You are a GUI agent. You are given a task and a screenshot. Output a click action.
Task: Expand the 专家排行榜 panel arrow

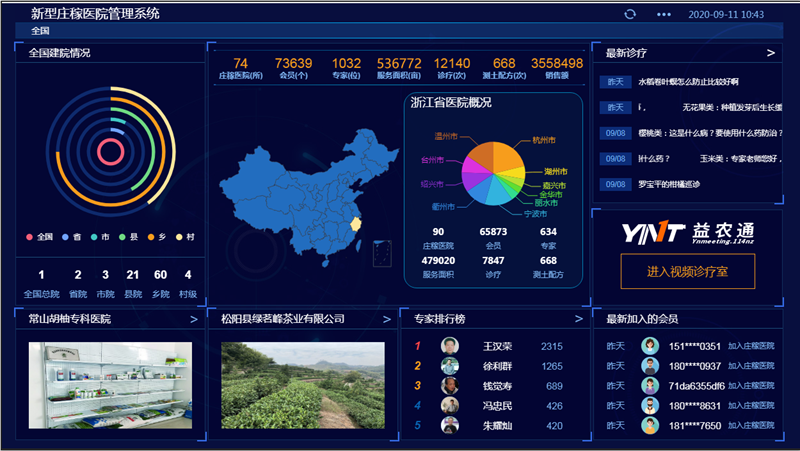[x=578, y=319]
